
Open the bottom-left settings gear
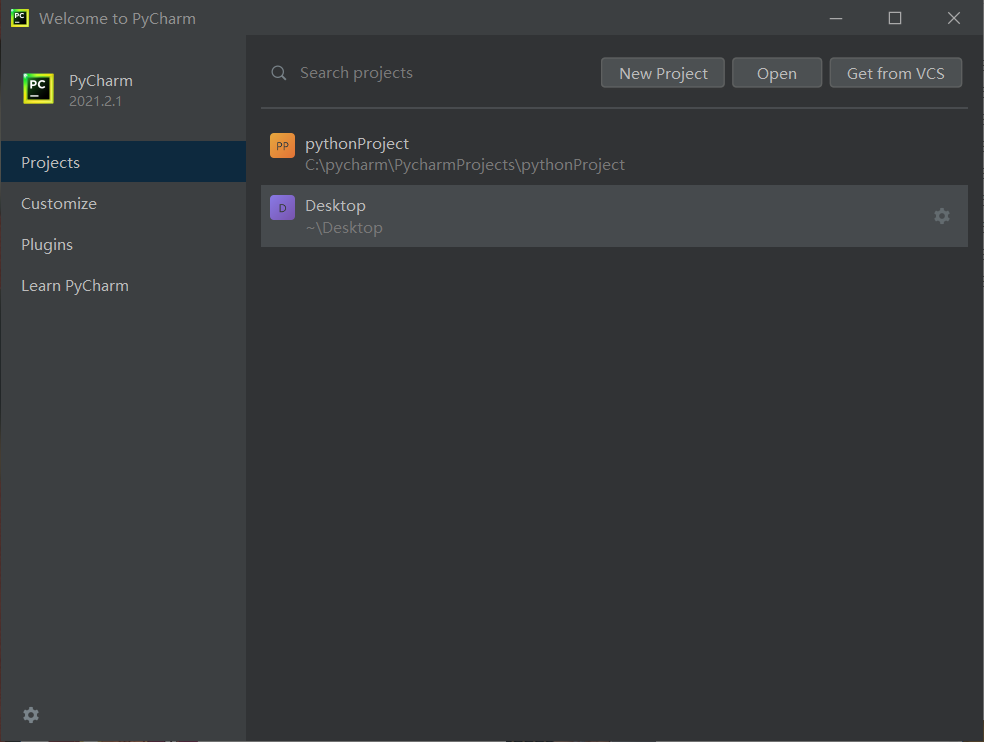click(x=30, y=715)
